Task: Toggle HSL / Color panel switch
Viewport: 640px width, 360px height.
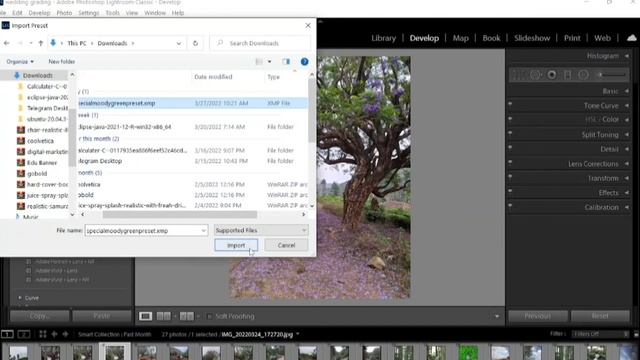Action: 510,118
